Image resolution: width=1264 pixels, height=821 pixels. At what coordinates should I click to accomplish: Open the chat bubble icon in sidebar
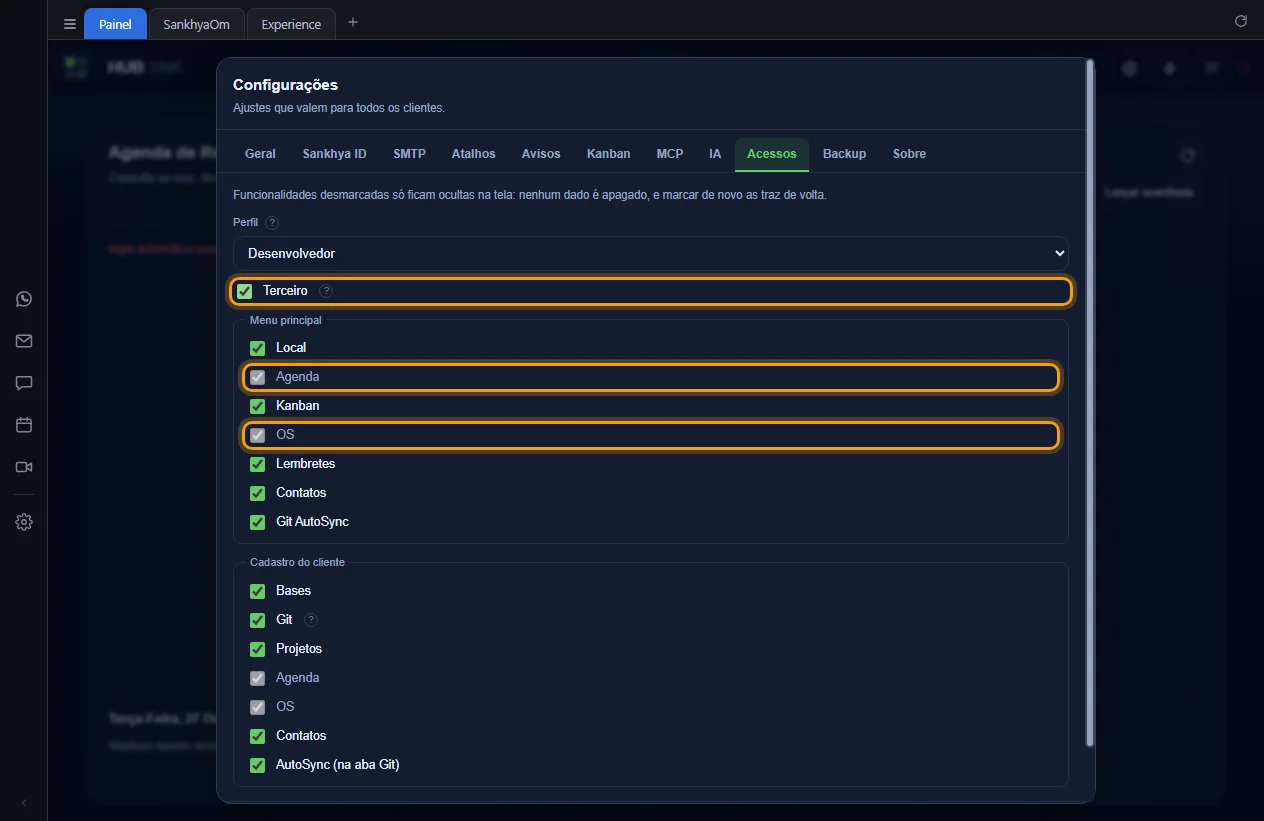click(x=24, y=383)
